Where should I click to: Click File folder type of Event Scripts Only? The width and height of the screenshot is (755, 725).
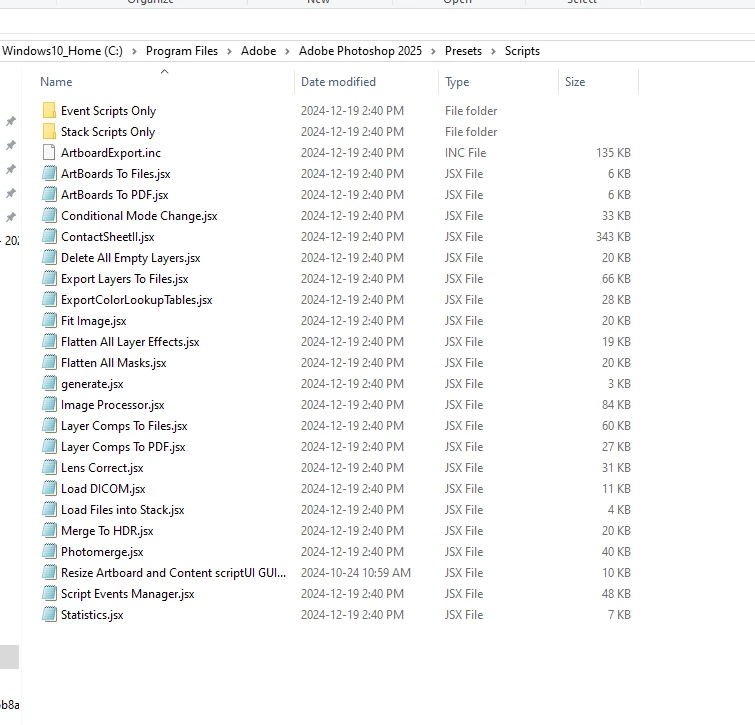pyautogui.click(x=471, y=111)
